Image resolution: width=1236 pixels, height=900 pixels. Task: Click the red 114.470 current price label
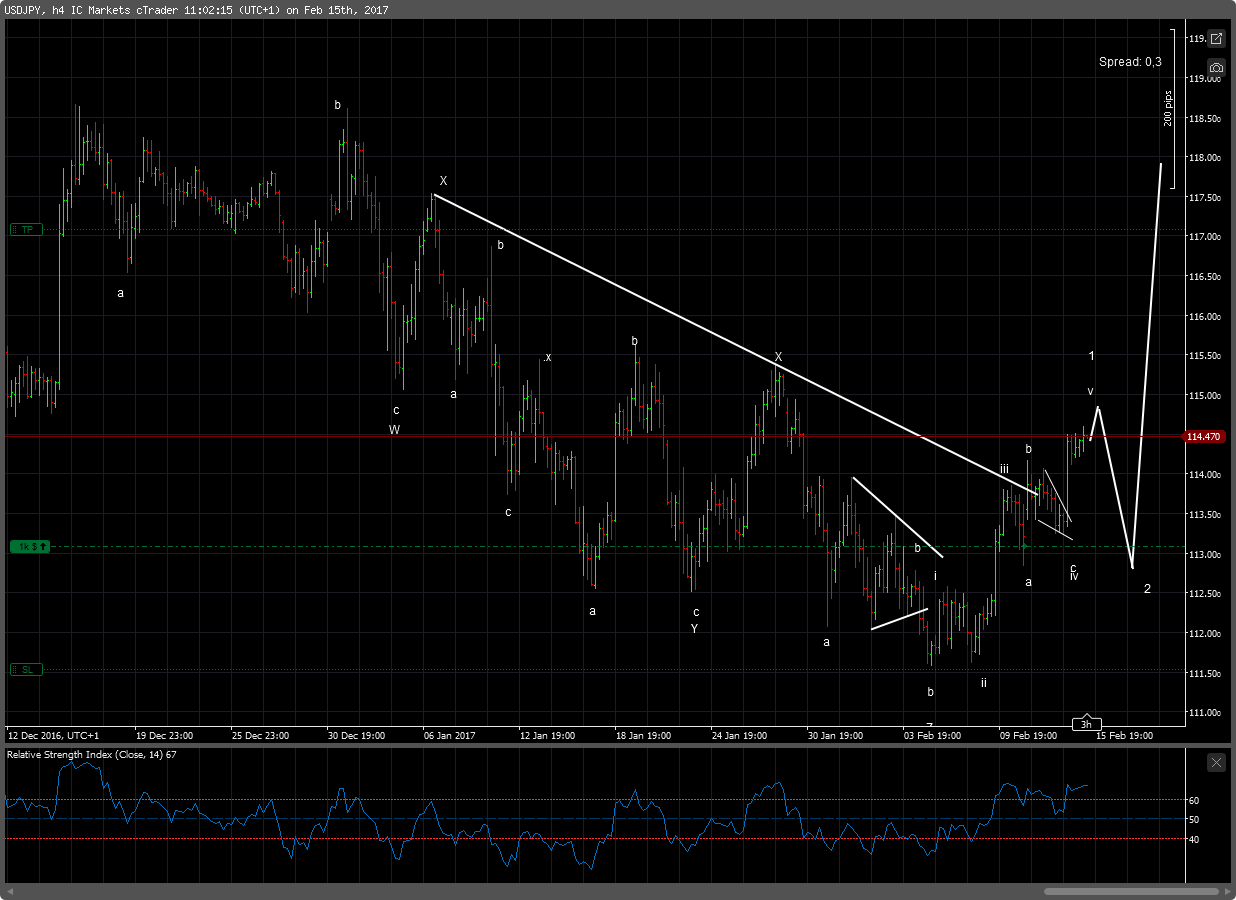pos(1204,437)
